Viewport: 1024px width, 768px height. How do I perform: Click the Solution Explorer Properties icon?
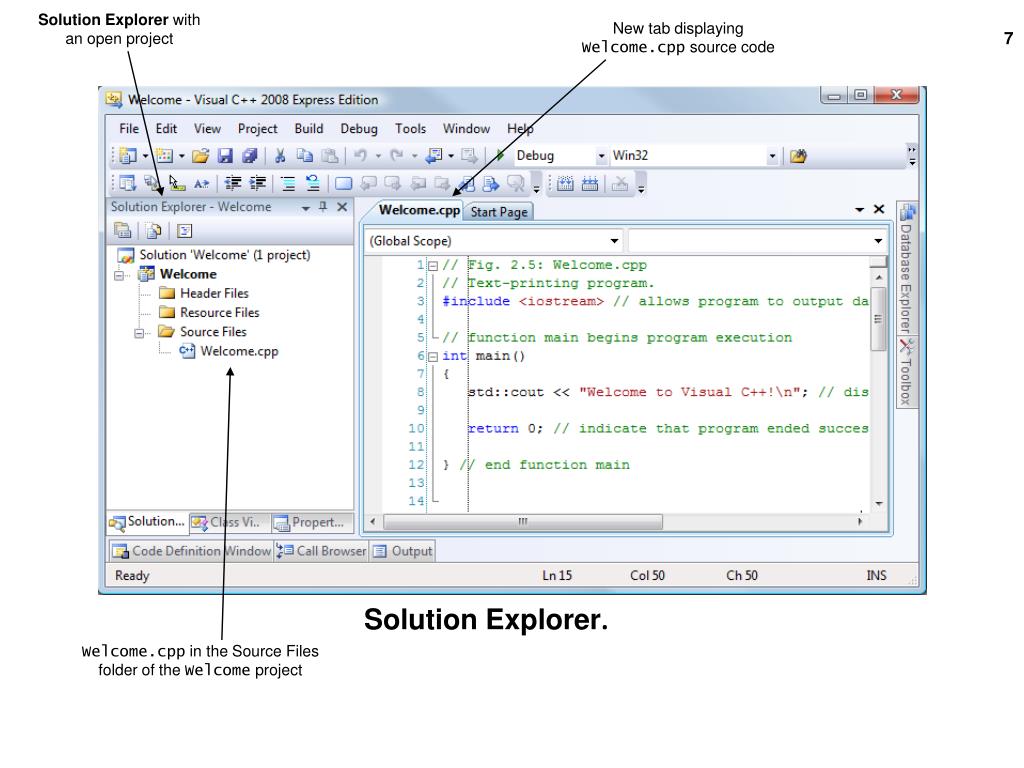[123, 231]
